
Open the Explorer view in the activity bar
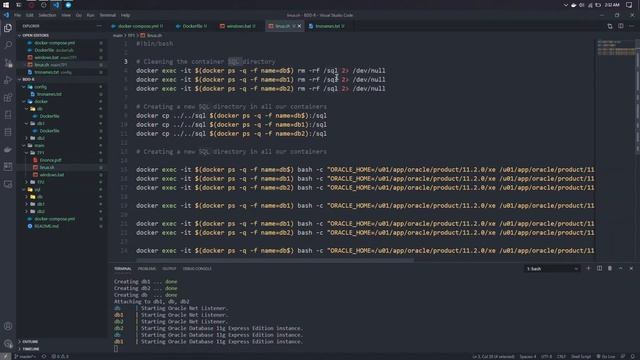coord(8,28)
